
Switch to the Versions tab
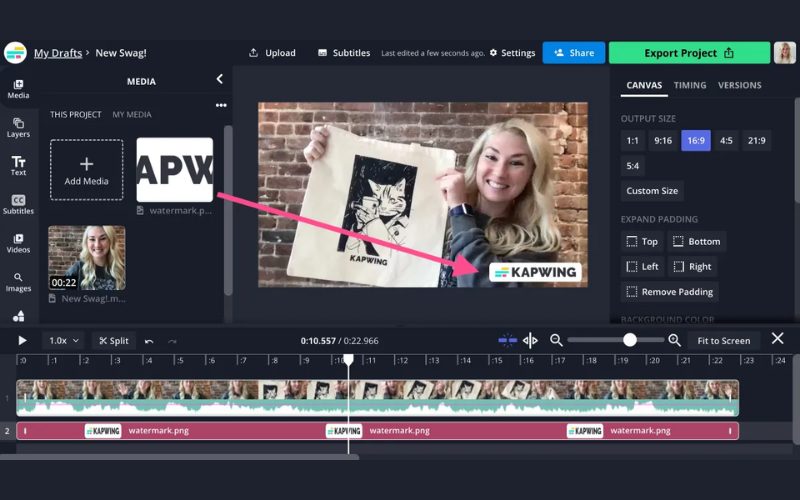point(739,85)
